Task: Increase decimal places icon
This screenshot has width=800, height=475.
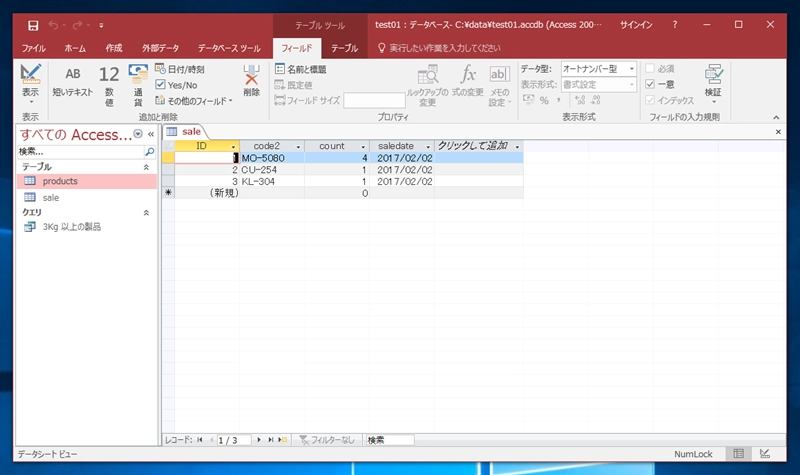Action: 580,100
